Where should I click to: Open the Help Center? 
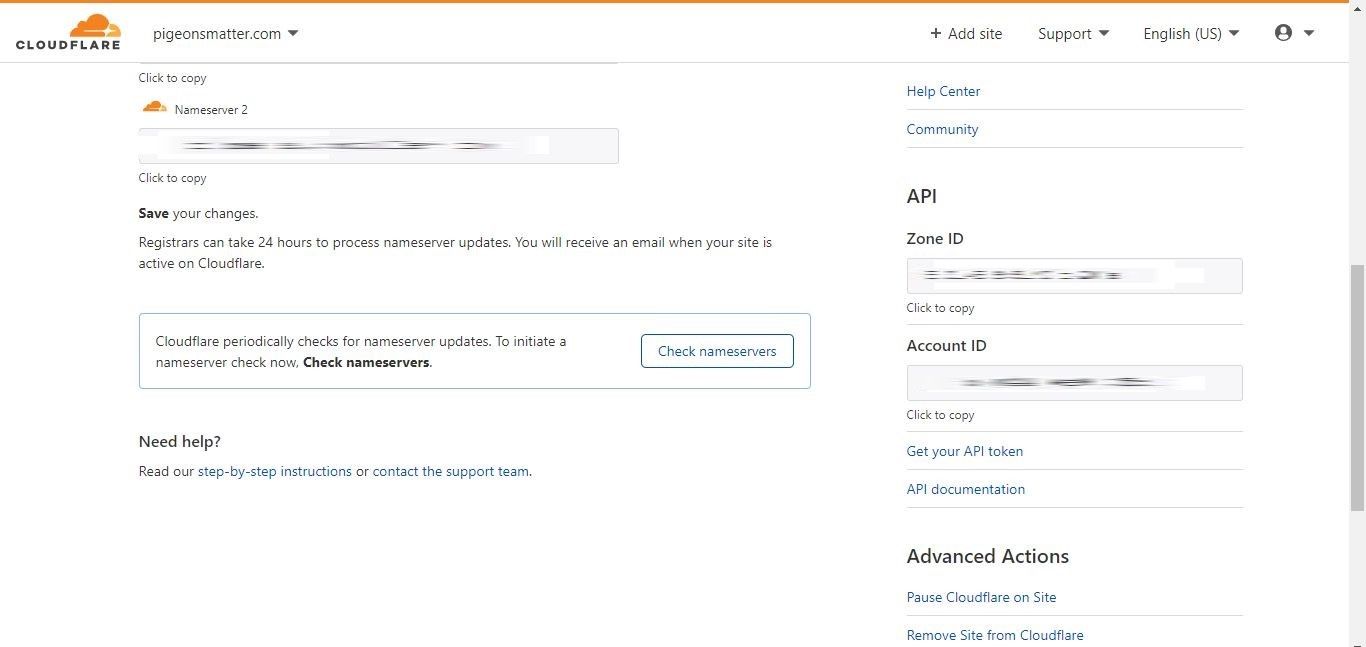(x=942, y=91)
